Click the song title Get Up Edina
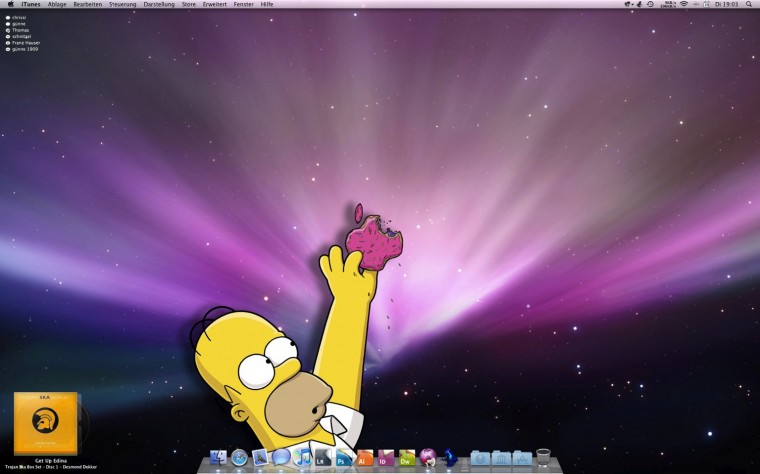This screenshot has width=760, height=474. (x=51, y=461)
